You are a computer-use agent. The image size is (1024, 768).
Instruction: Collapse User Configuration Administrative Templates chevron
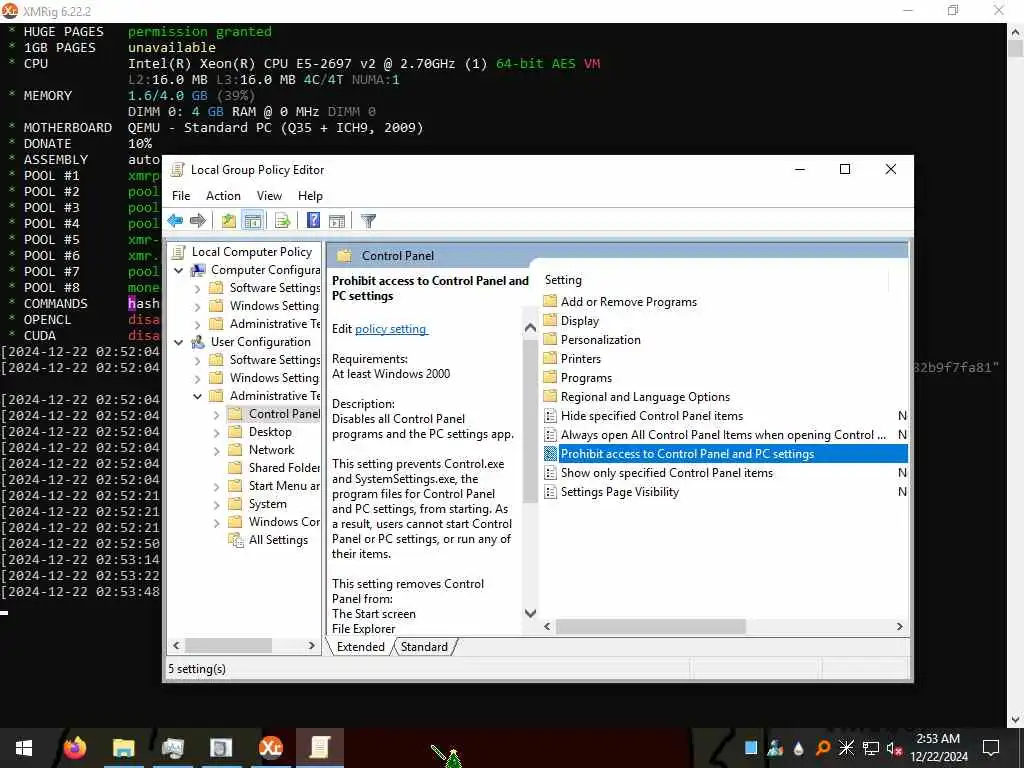pyautogui.click(x=197, y=396)
